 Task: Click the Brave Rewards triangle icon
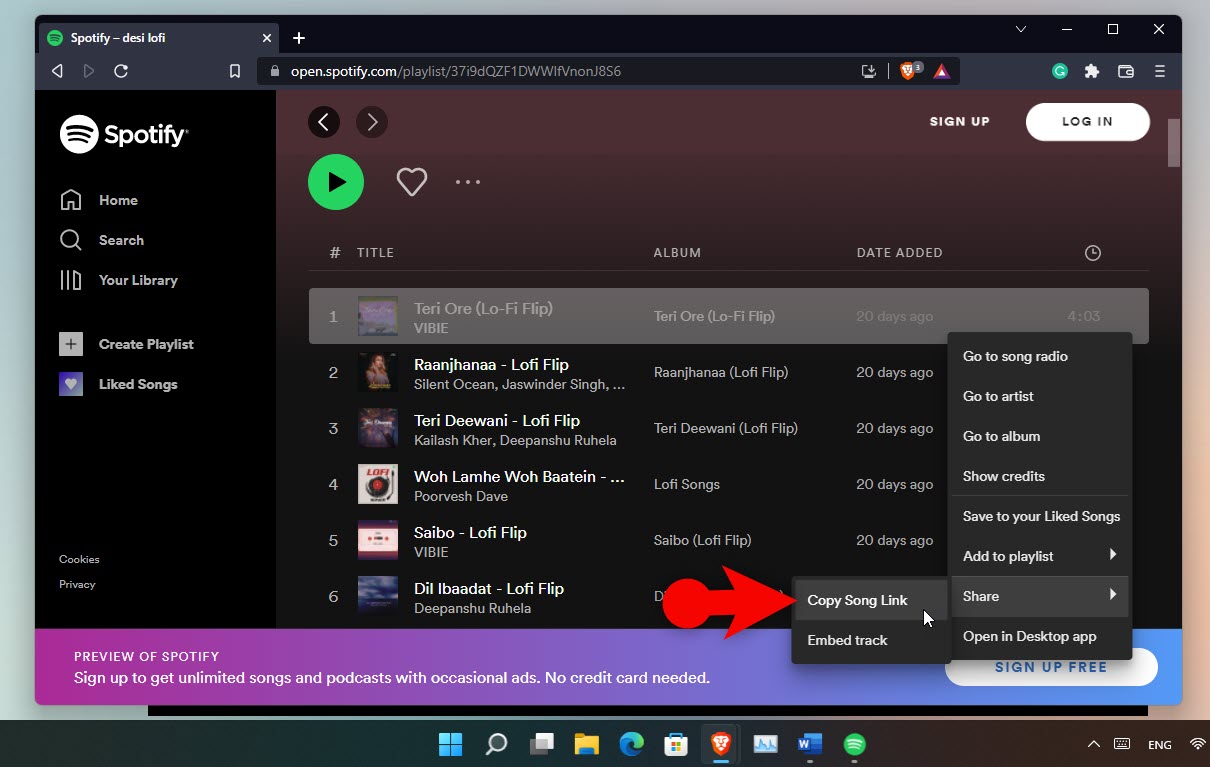941,71
